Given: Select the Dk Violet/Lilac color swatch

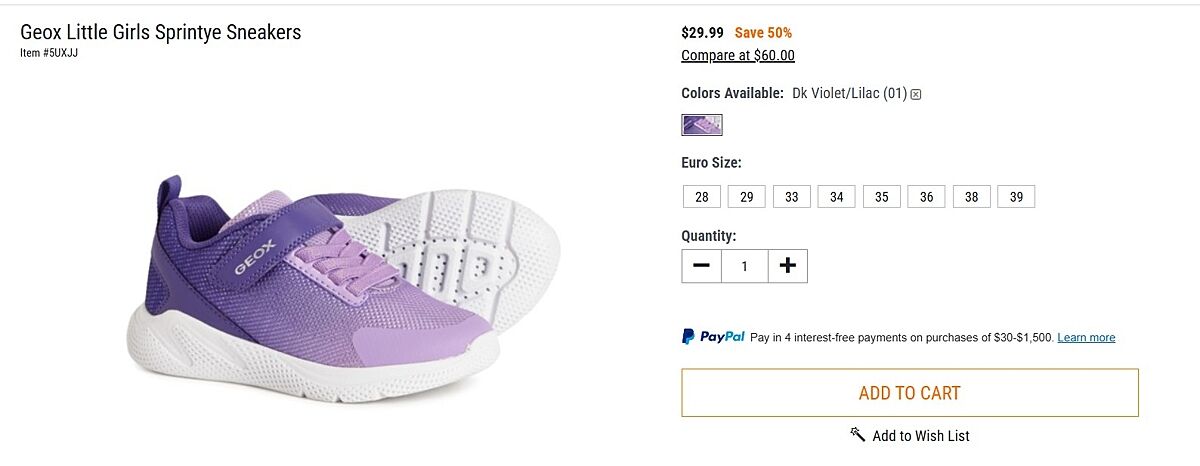Looking at the screenshot, I should pos(702,125).
